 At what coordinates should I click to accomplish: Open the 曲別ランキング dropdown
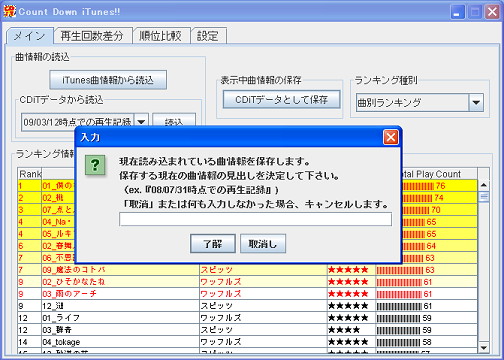pos(476,103)
